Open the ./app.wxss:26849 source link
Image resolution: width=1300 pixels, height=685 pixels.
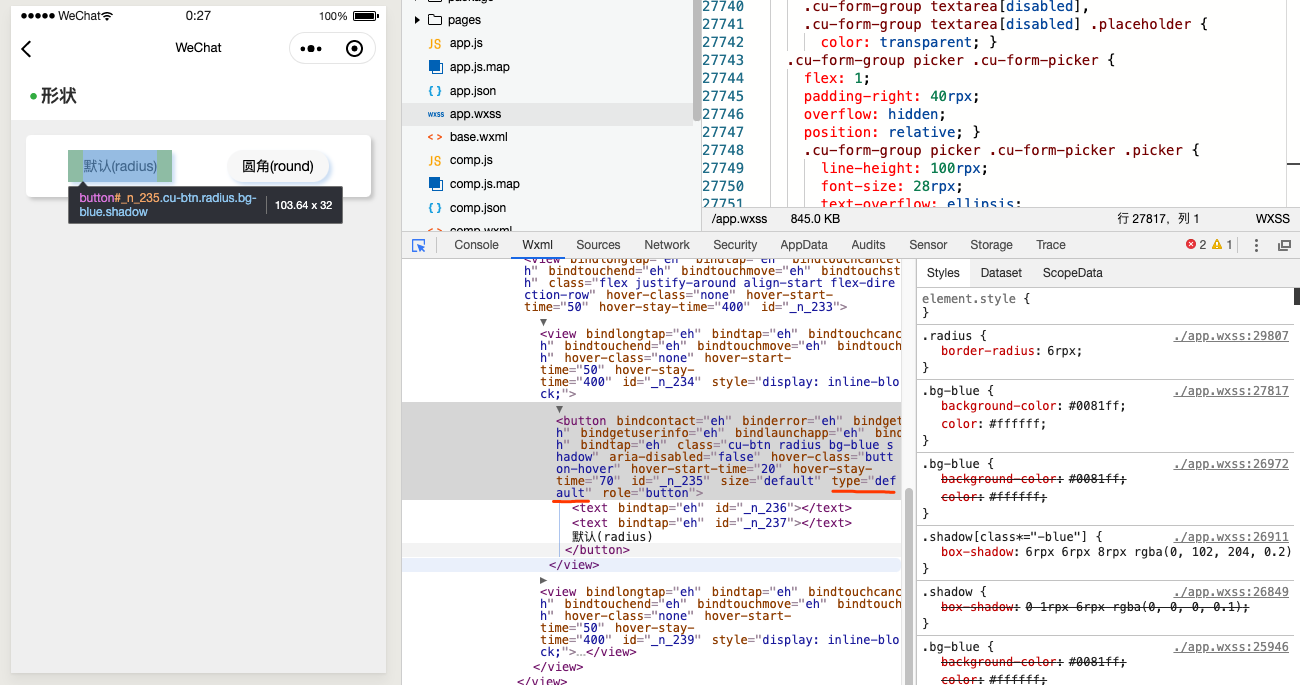pos(1231,592)
